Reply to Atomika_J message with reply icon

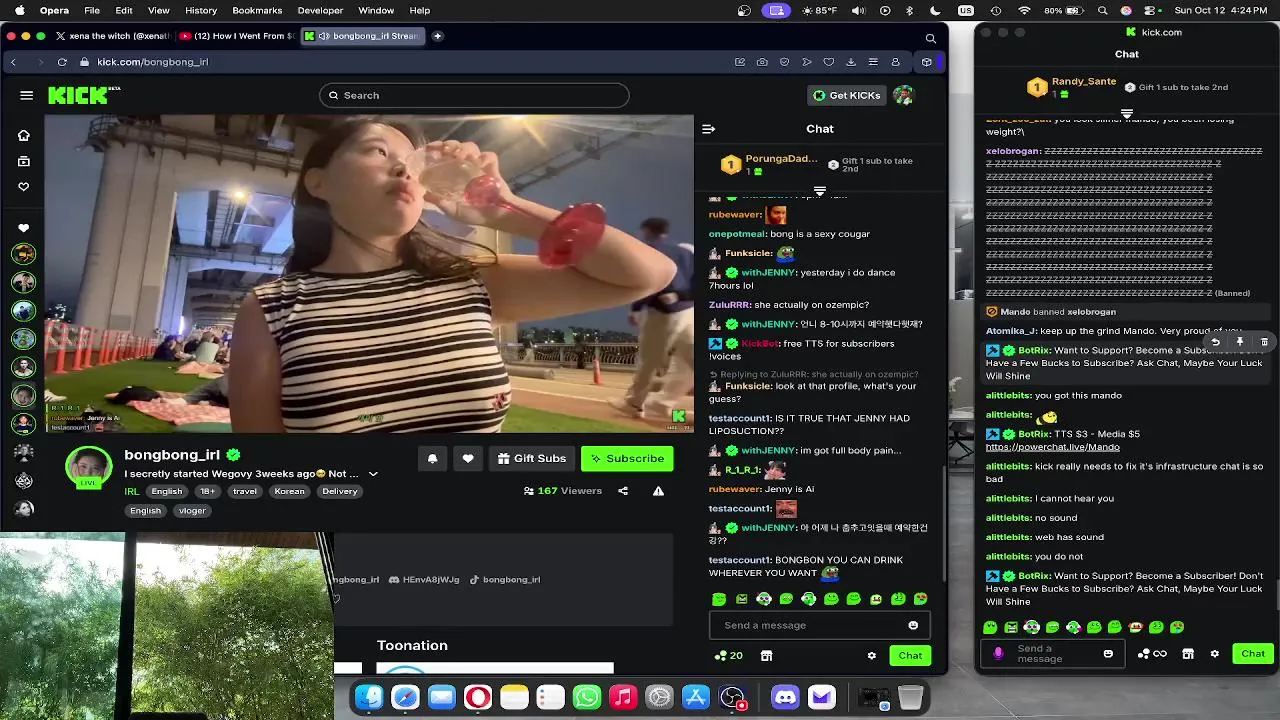1215,342
